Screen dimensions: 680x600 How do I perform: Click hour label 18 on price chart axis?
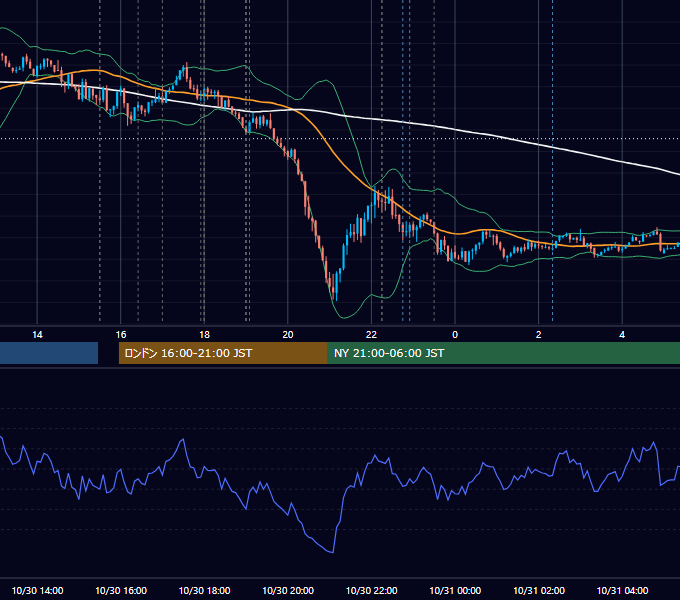pyautogui.click(x=204, y=335)
